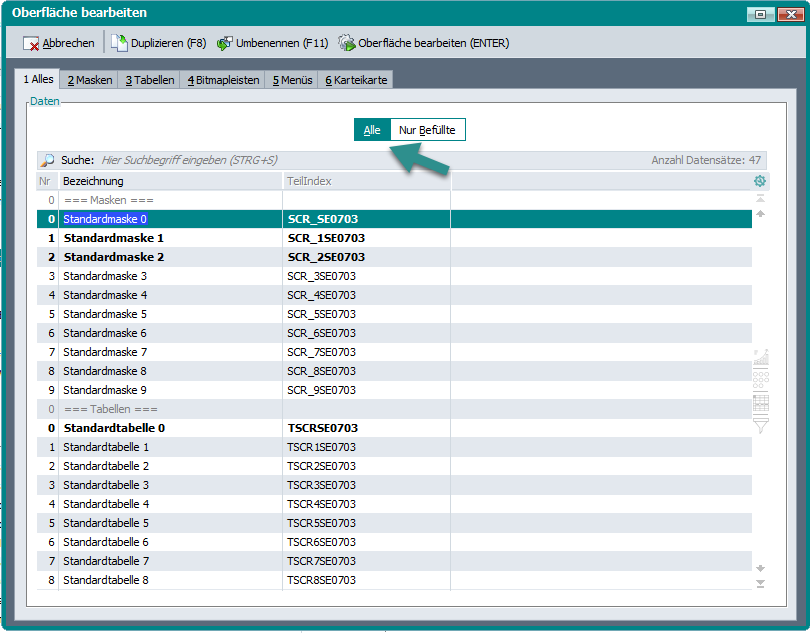This screenshot has height=633, width=810.
Task: Select the Standardmaske 5 row
Action: [105, 314]
